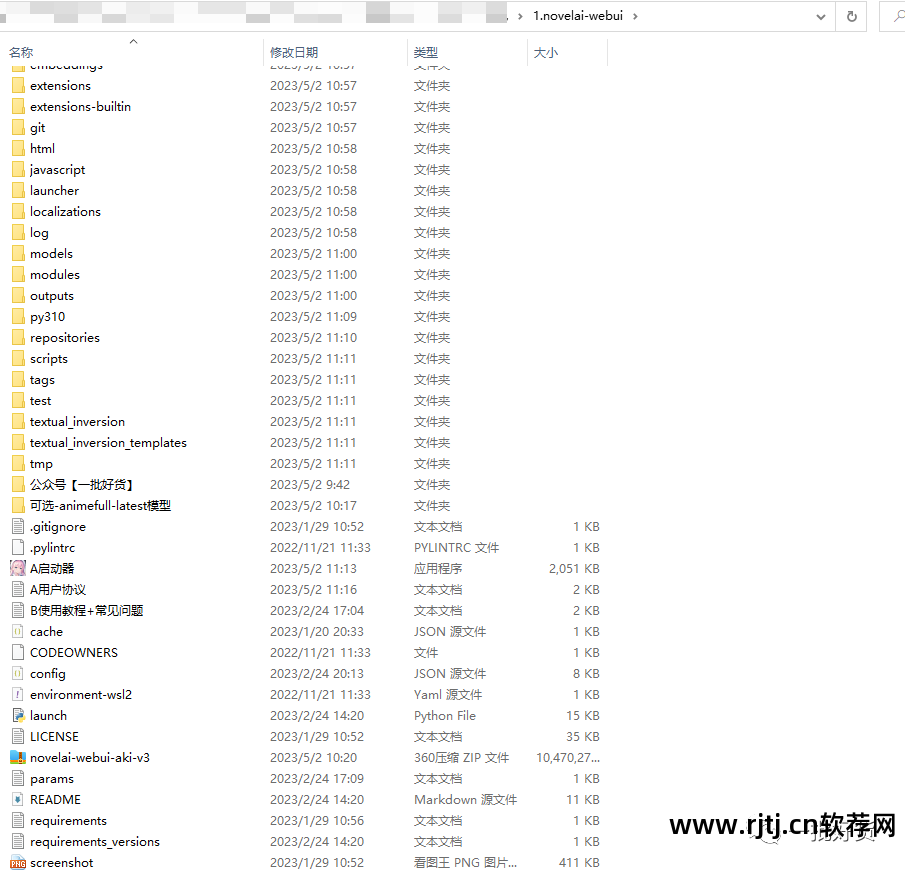The width and height of the screenshot is (905, 871).
Task: Click the 1.novelai-webui breadcrumb segment
Action: [578, 16]
